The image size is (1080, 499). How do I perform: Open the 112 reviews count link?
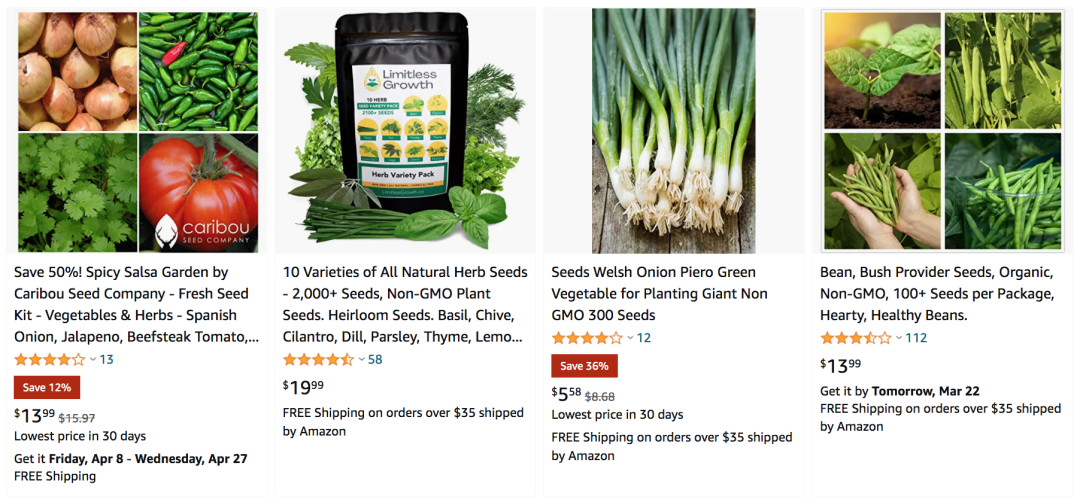(916, 338)
